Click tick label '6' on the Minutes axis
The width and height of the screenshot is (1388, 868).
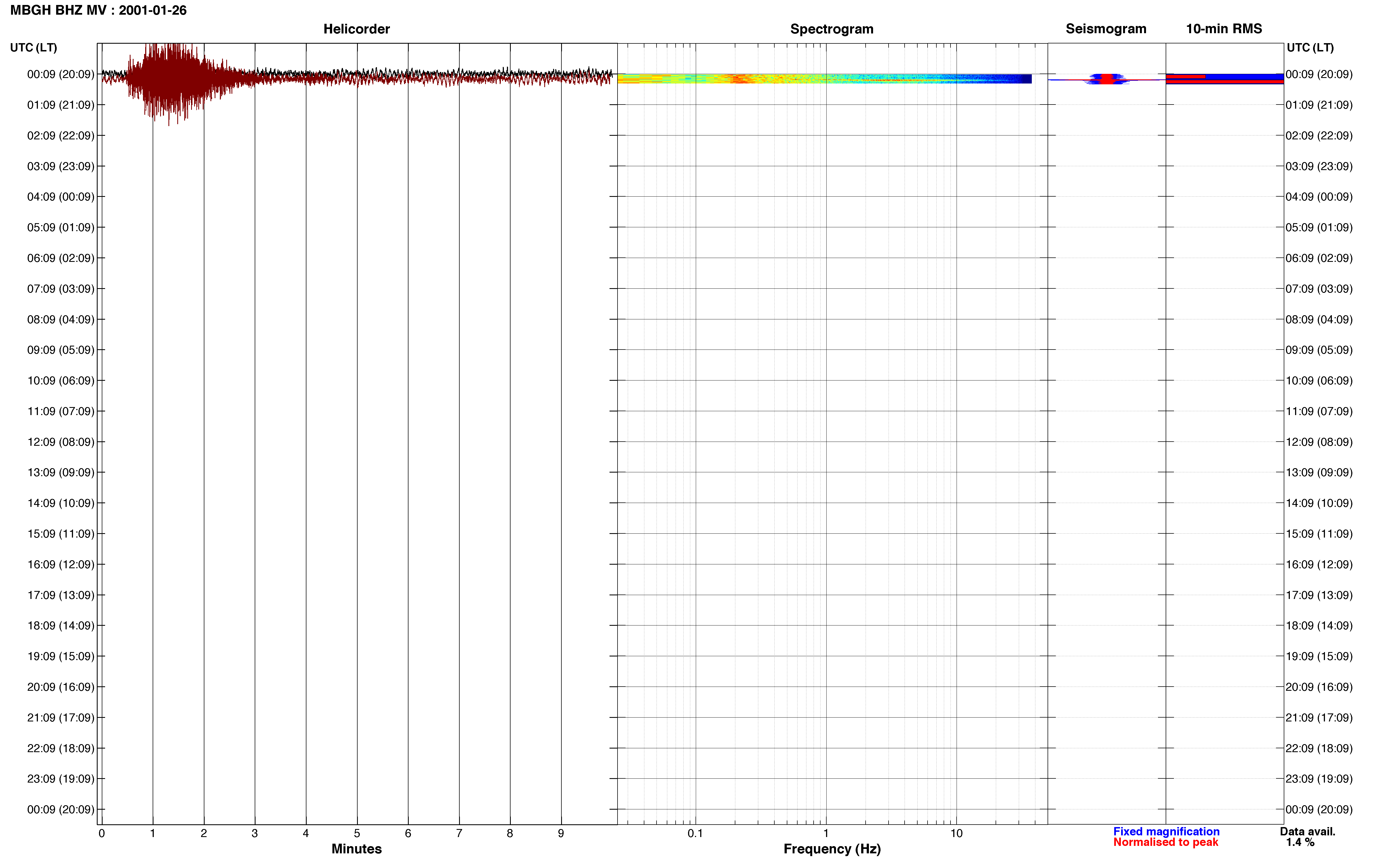(x=408, y=833)
